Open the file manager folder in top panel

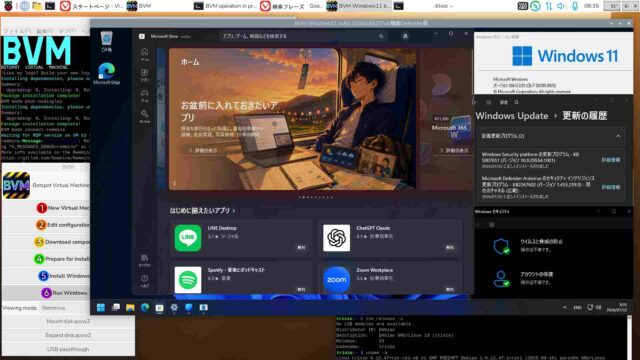pyautogui.click(x=37, y=6)
